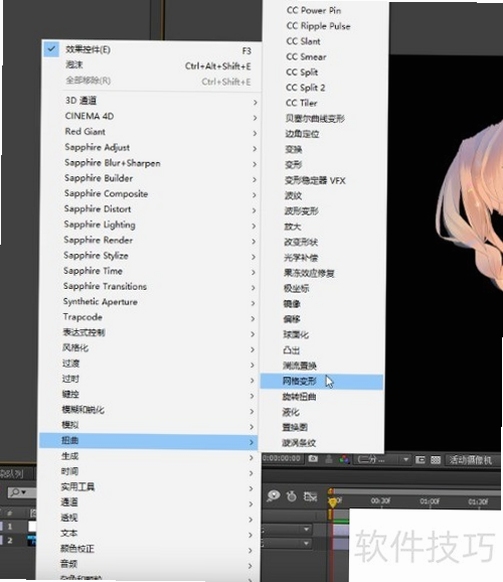Expand the Sapphire Blur+Sharpen submenu
This screenshot has width=503, height=582.
point(161,163)
